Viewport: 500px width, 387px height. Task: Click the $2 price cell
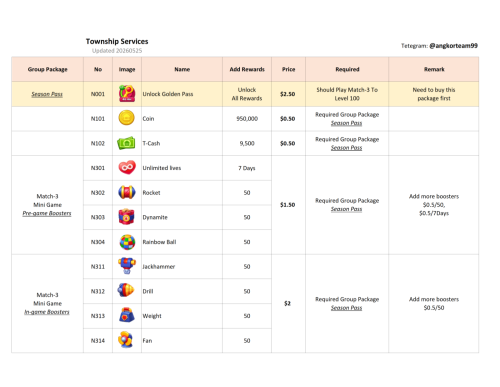[288, 304]
